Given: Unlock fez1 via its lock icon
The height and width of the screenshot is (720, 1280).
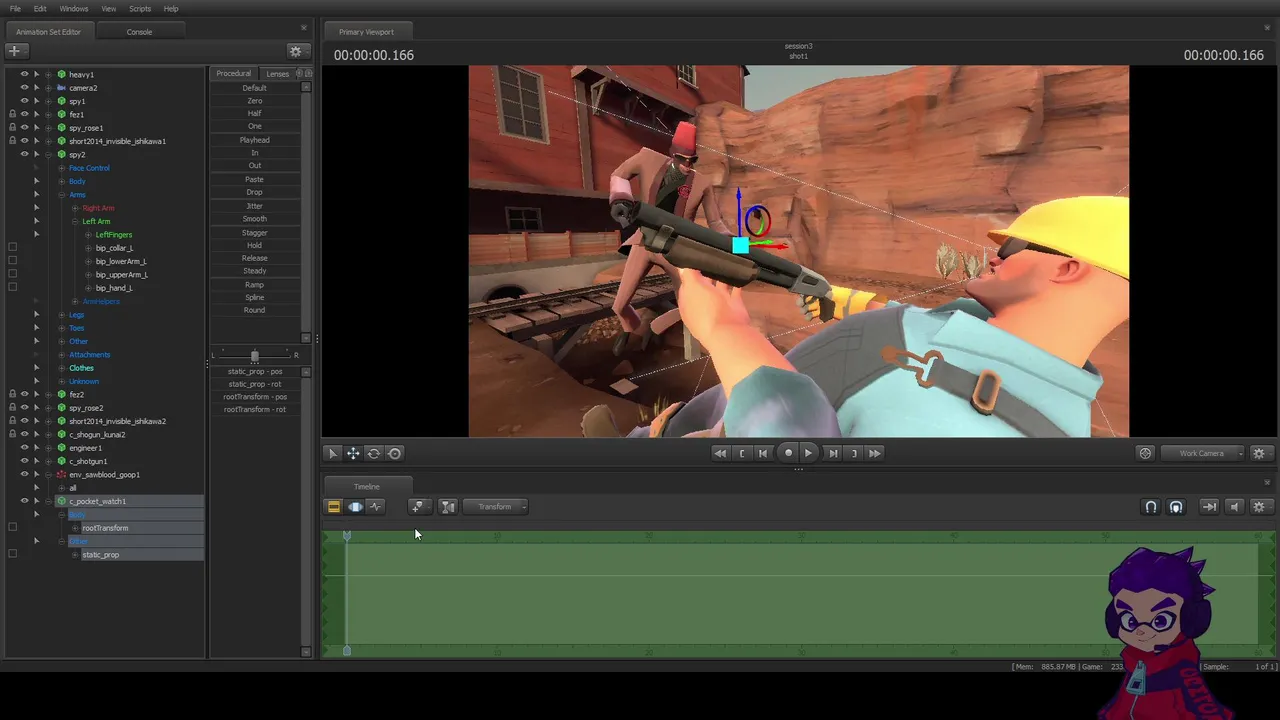Looking at the screenshot, I should [x=12, y=114].
